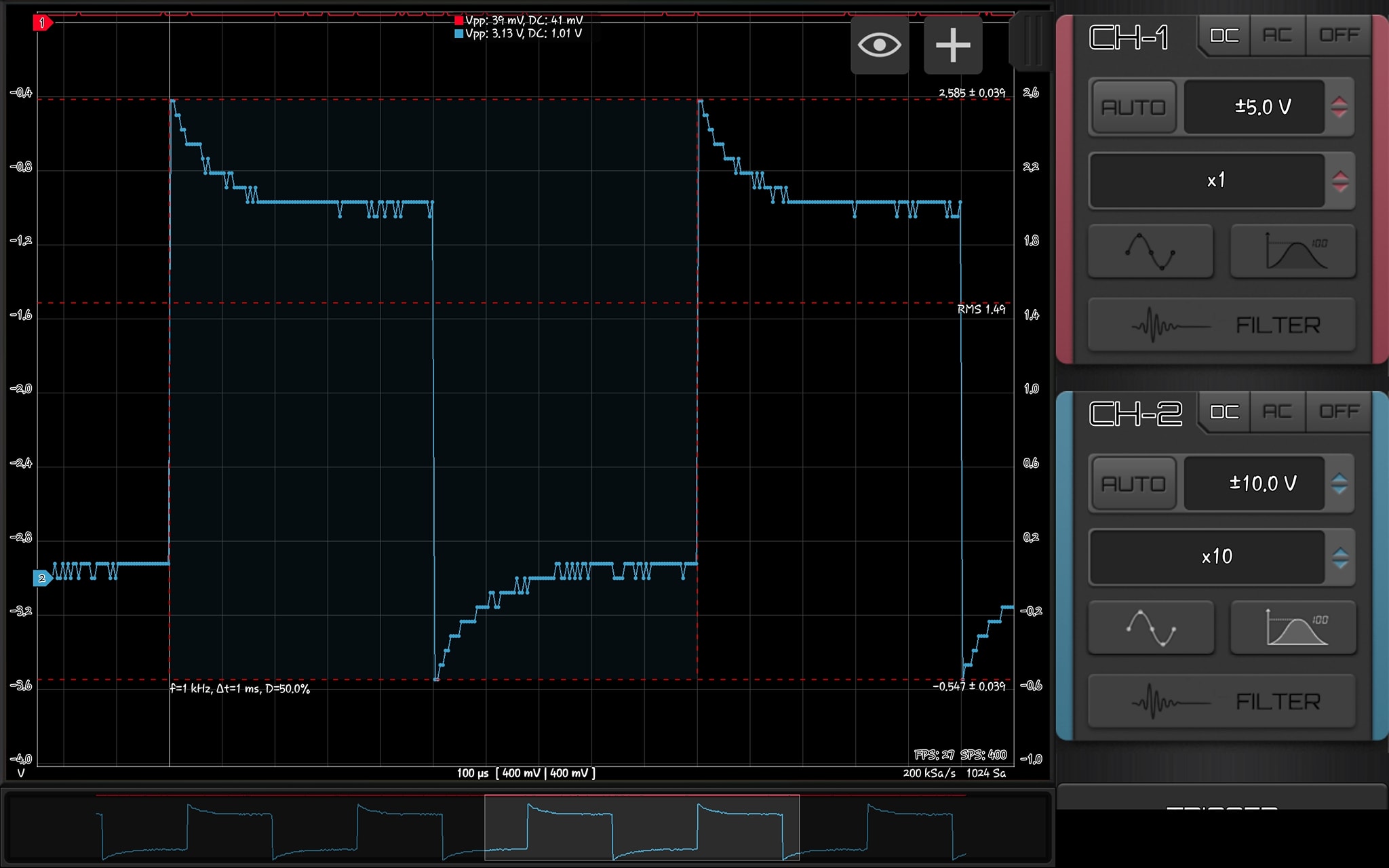This screenshot has height=868, width=1389.
Task: Grab the side panel handle
Action: pyautogui.click(x=1031, y=41)
